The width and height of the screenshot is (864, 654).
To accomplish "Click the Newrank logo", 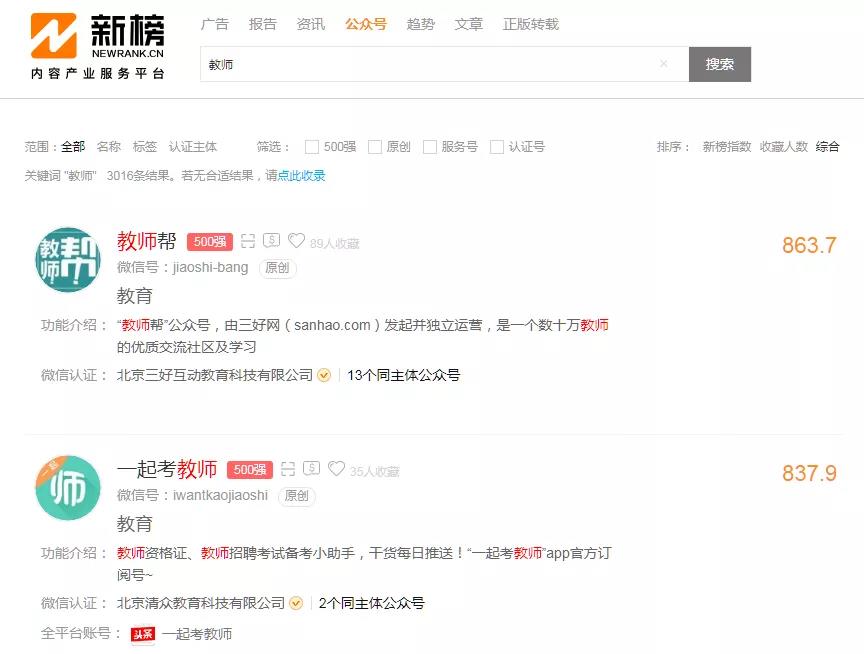I will [x=97, y=45].
